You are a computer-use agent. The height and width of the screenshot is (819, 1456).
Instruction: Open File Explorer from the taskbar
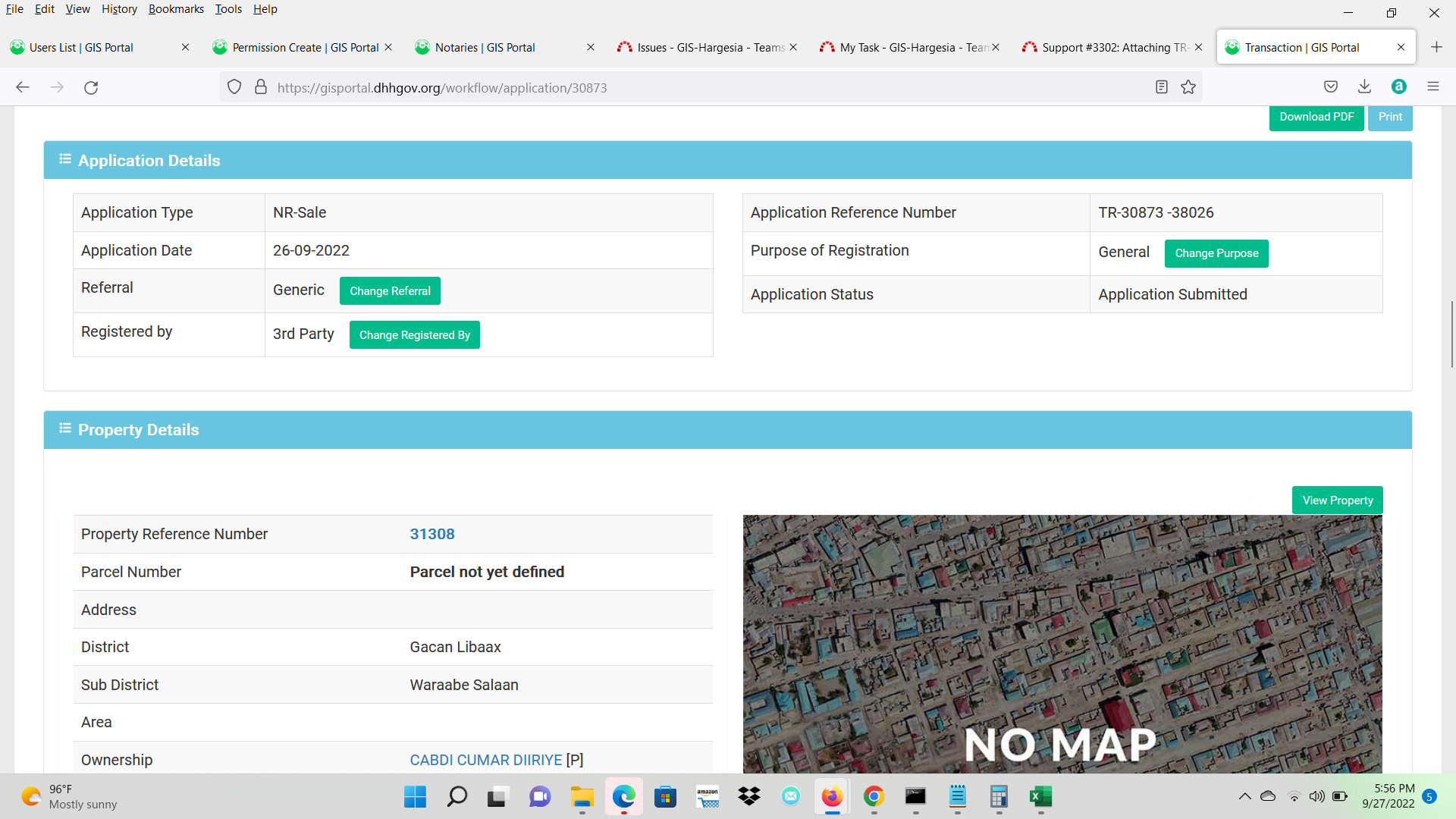click(582, 796)
